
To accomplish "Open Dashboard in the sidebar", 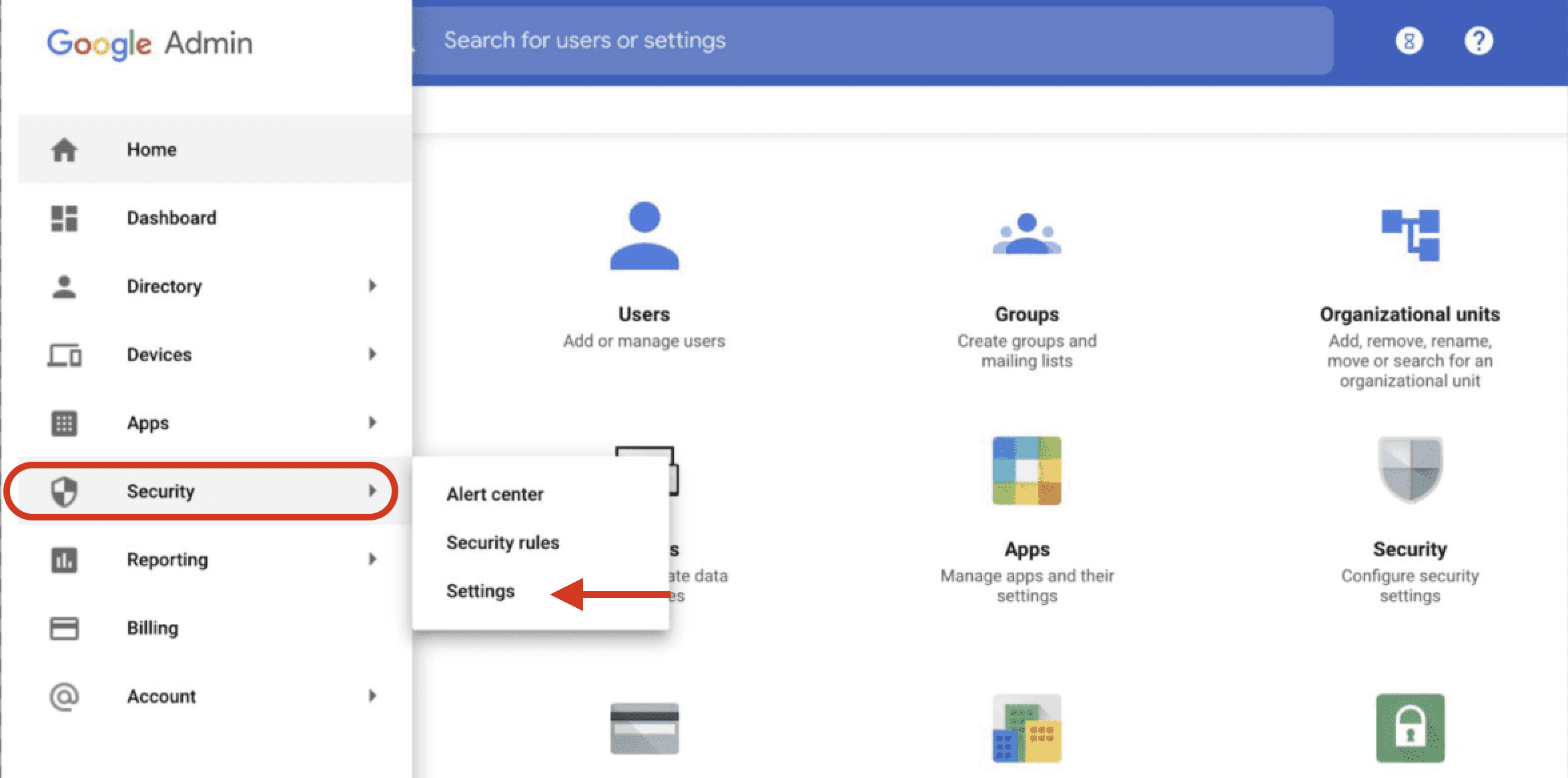I will pyautogui.click(x=215, y=218).
